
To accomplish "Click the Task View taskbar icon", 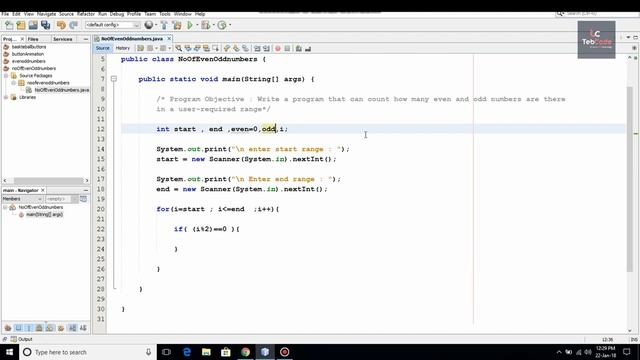I will tap(166, 352).
